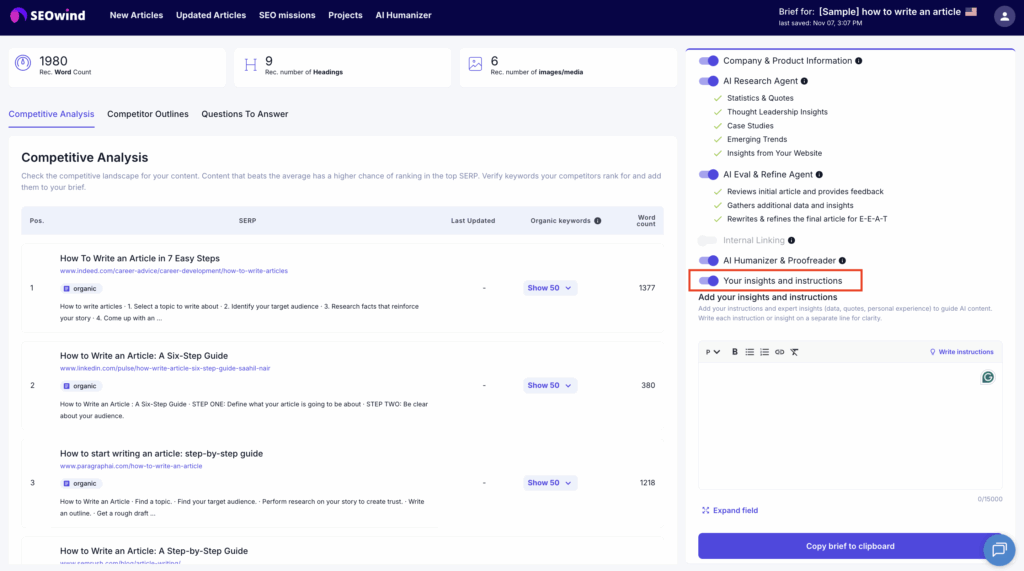Clear formatting in the editor
This screenshot has width=1024, height=571.
(x=794, y=351)
